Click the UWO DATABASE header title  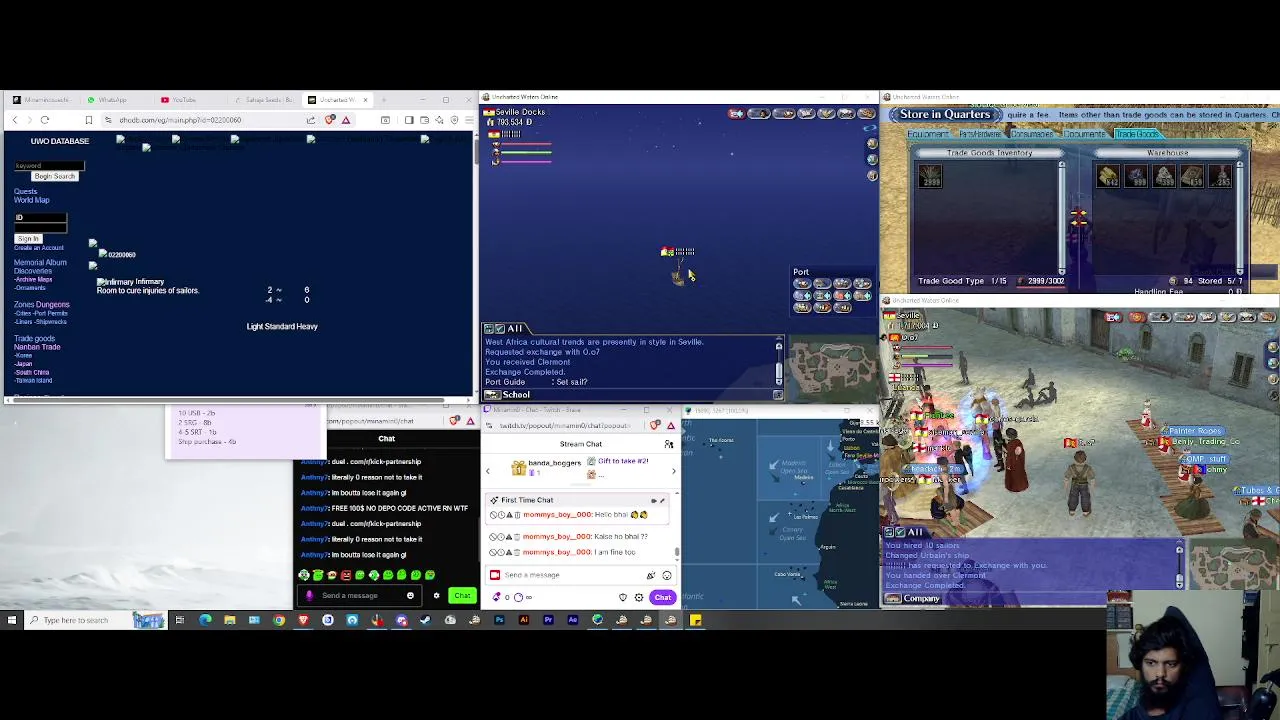tap(60, 141)
